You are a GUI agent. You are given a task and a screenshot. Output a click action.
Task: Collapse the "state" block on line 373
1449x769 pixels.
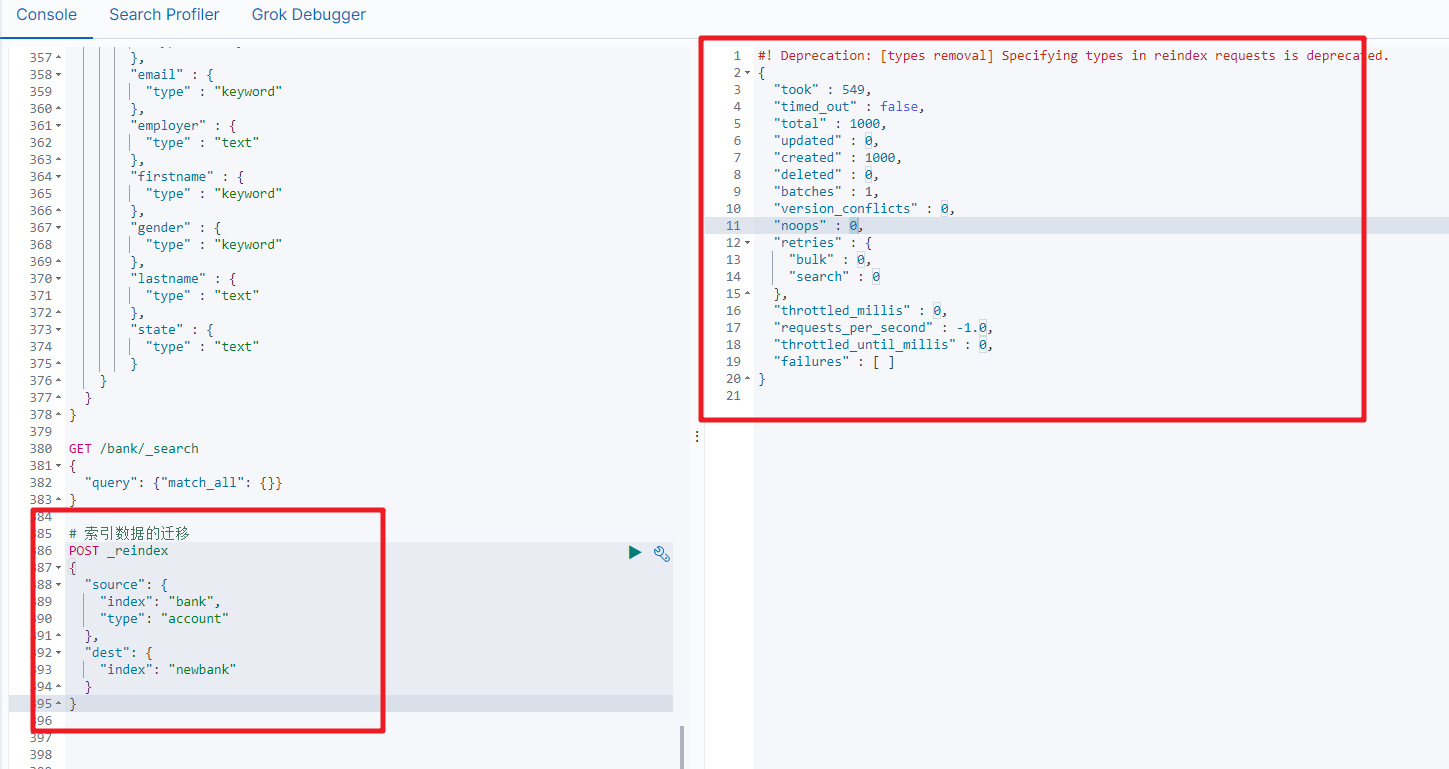(58, 330)
